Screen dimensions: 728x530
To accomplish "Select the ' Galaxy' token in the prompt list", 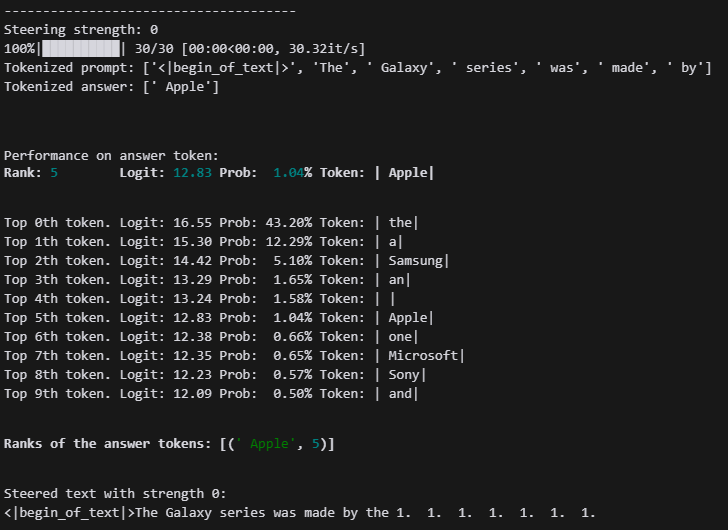I will point(403,68).
